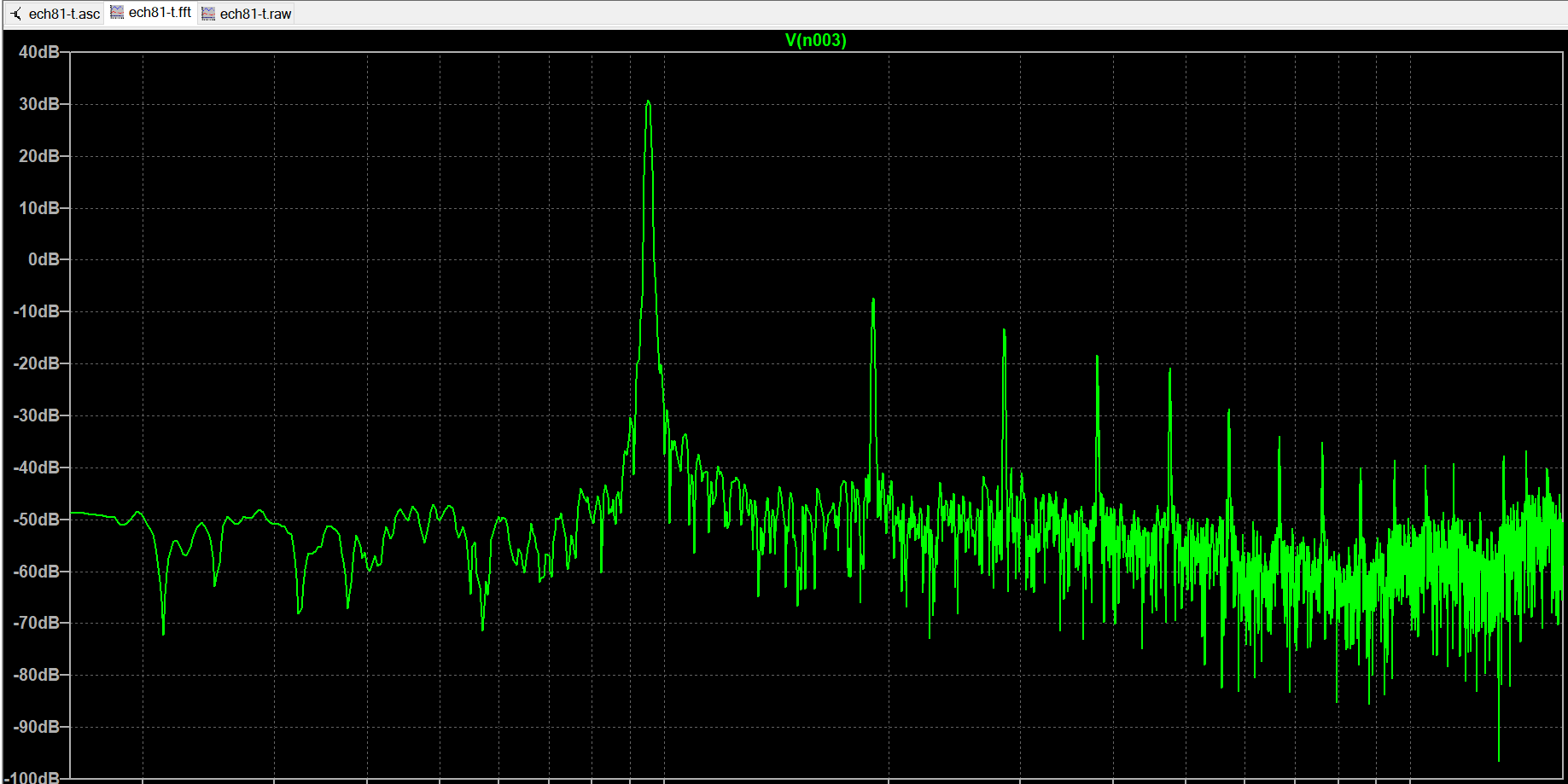Switch to the ech81-t.asc schematic tab
The height and width of the screenshot is (784, 1568).
[55, 14]
